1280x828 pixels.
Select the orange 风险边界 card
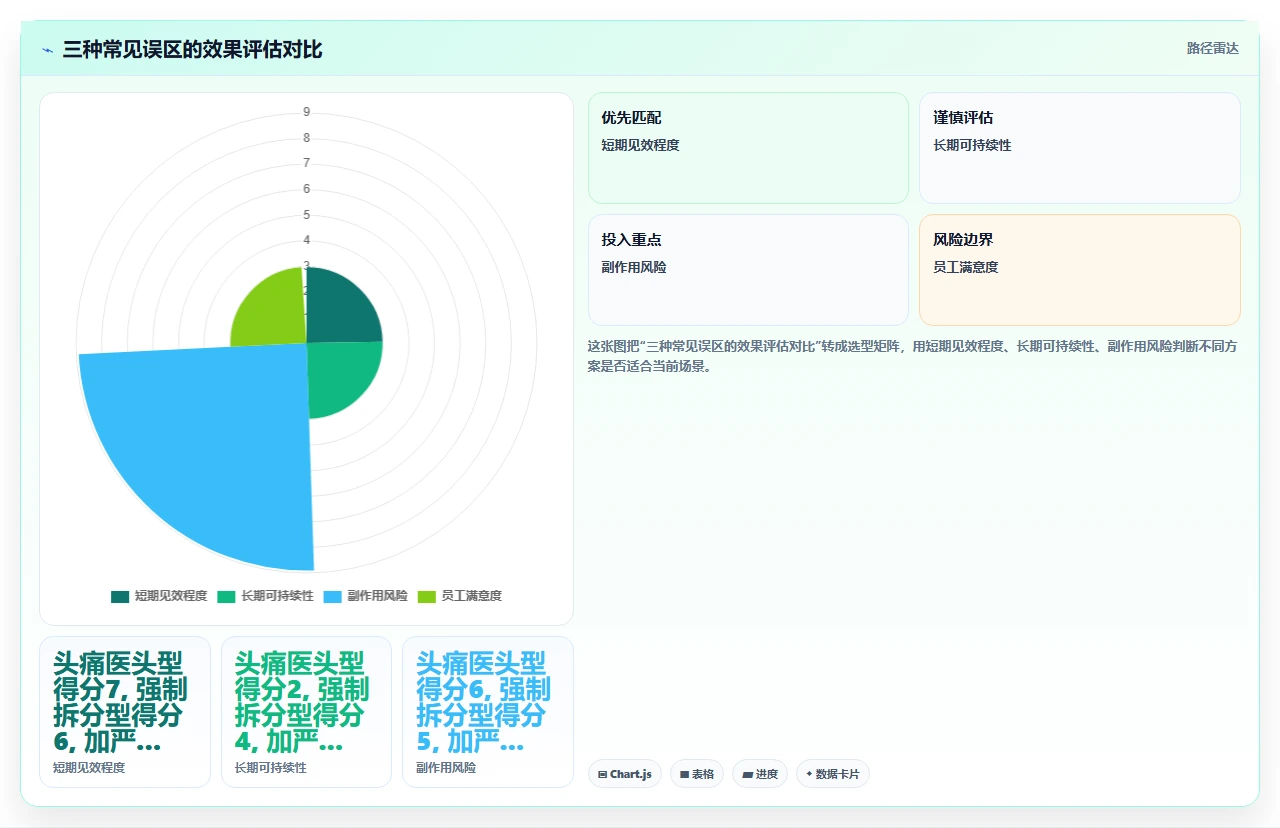point(1080,270)
